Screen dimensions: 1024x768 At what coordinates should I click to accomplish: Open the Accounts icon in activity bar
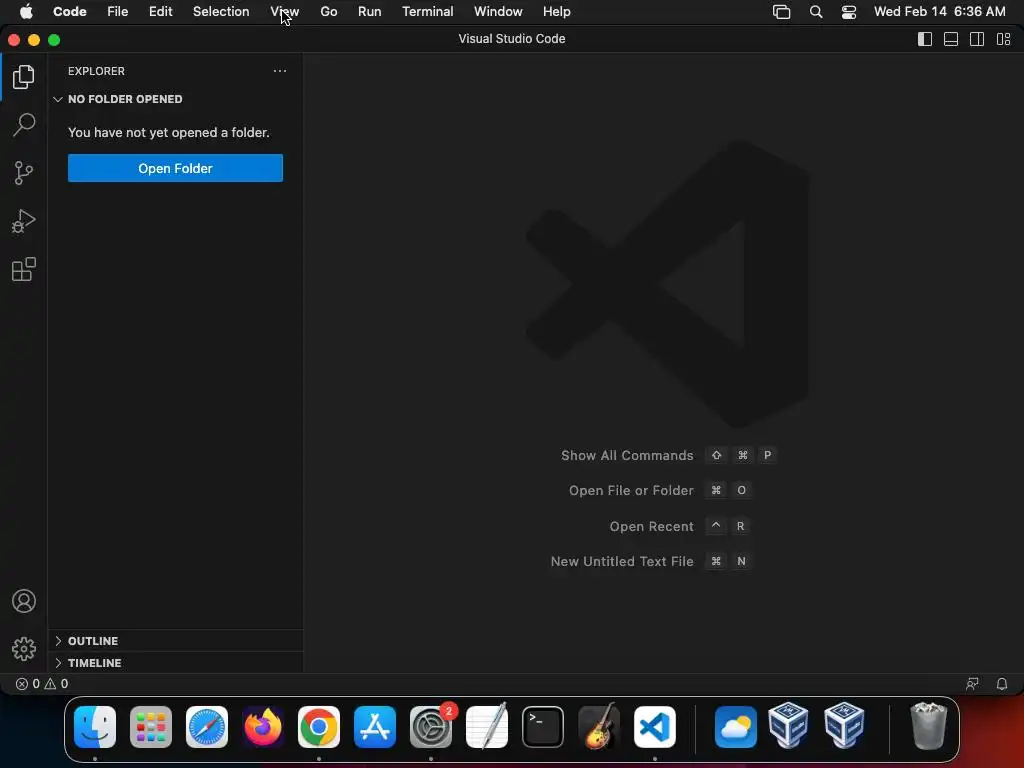click(24, 601)
